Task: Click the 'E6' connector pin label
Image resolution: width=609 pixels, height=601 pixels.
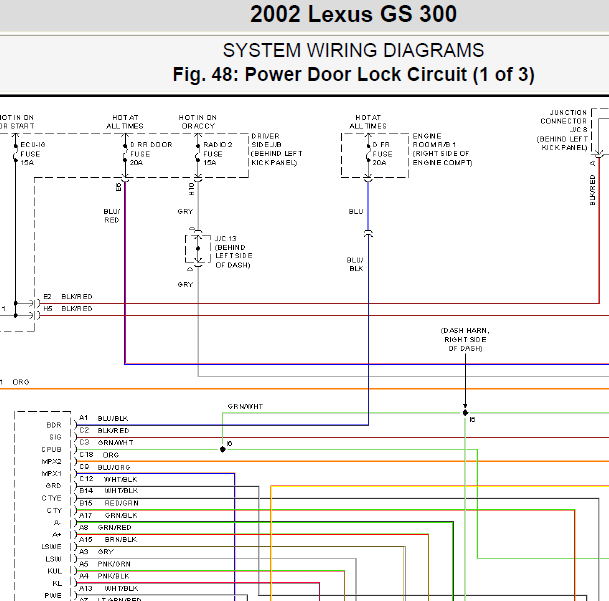Action: pyautogui.click(x=118, y=187)
